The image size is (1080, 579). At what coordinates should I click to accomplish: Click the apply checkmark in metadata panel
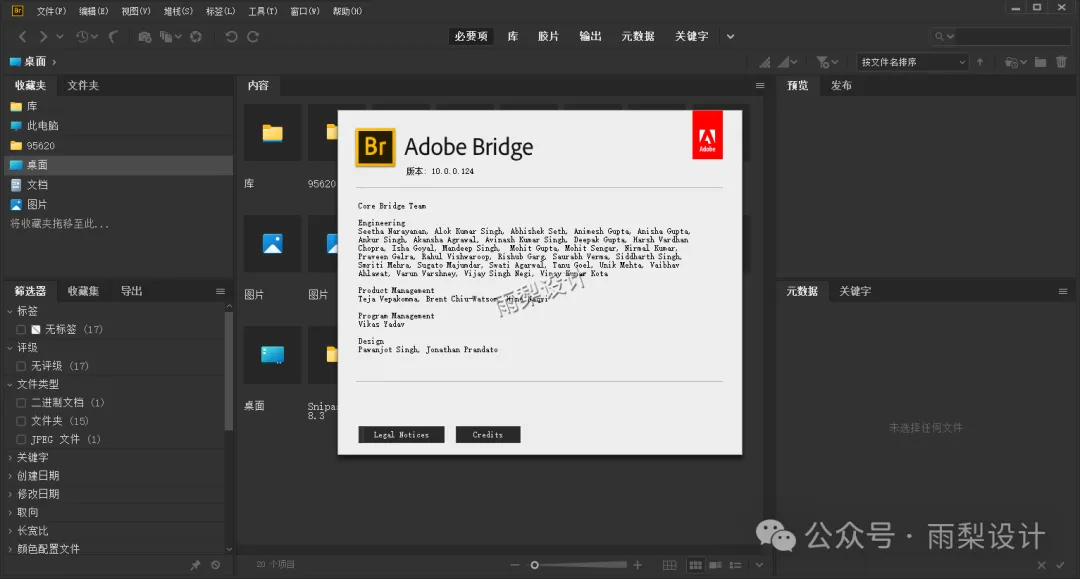click(1061, 565)
